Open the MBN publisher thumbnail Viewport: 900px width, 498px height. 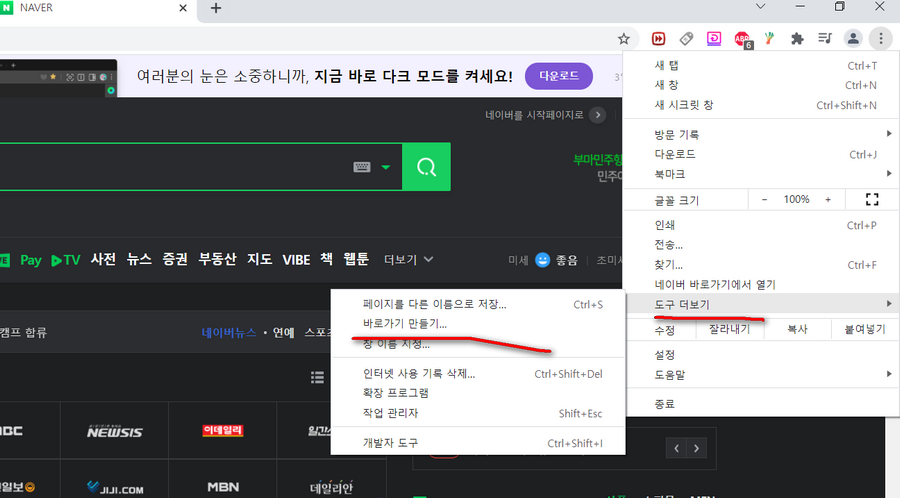[x=223, y=487]
